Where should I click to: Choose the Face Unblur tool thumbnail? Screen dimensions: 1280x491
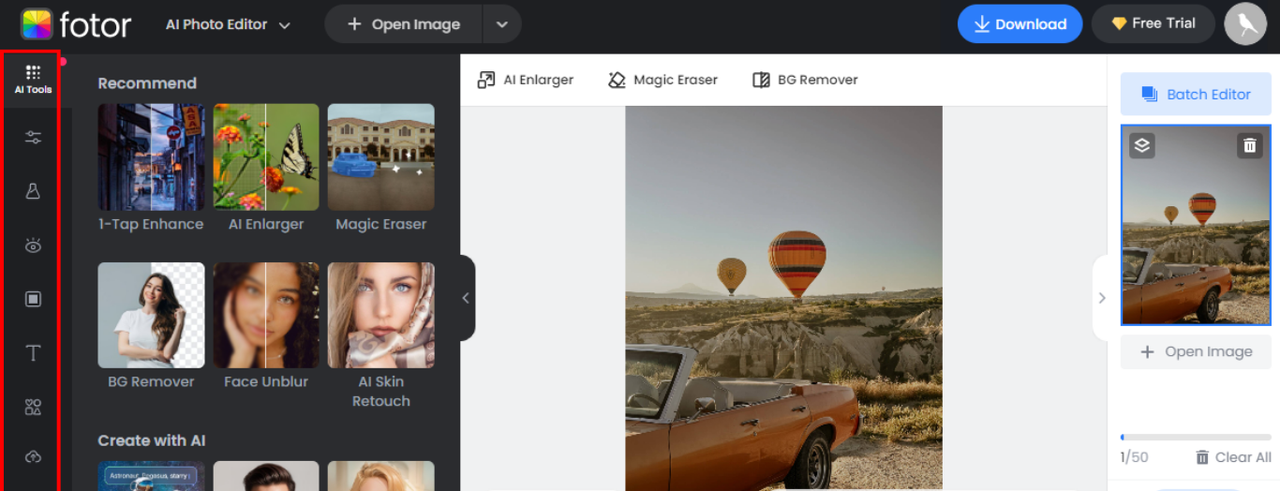click(x=266, y=315)
